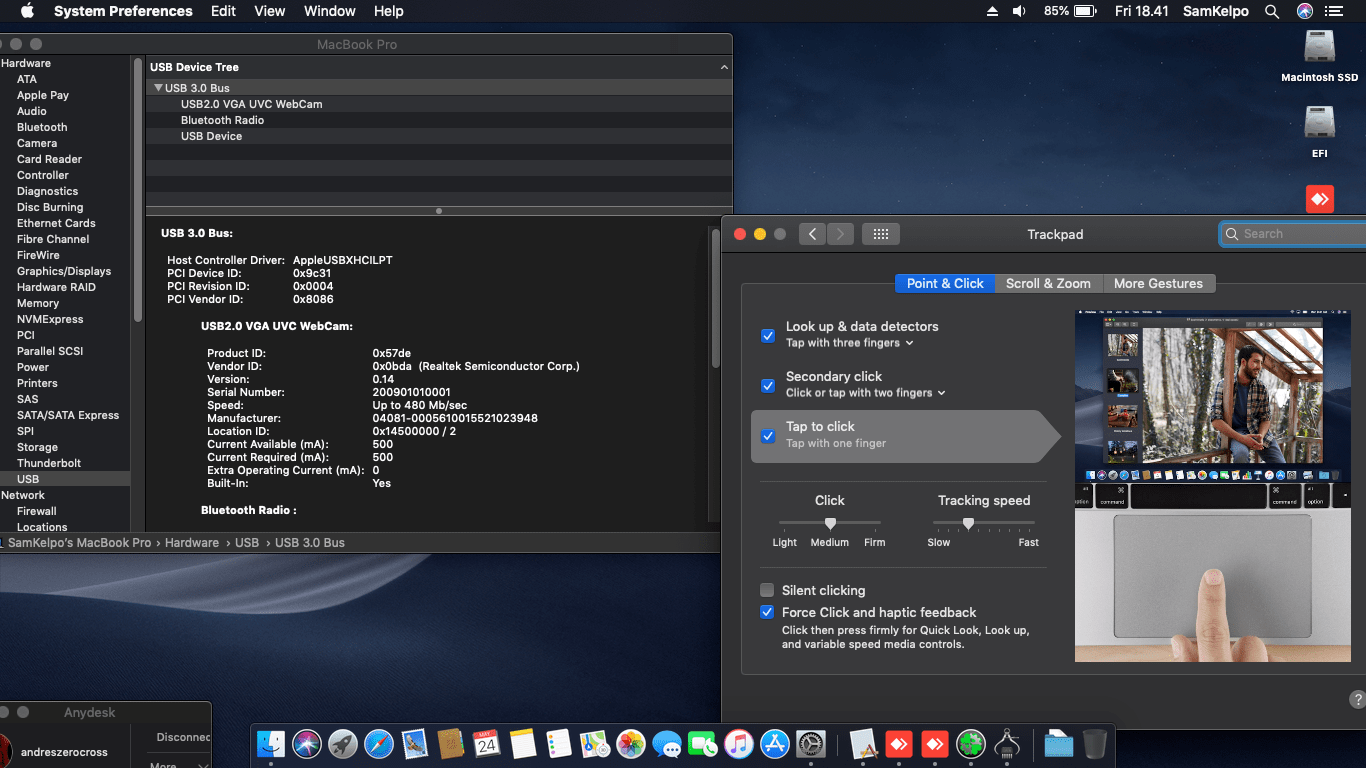Open the Window menu
The height and width of the screenshot is (768, 1366).
(x=329, y=11)
